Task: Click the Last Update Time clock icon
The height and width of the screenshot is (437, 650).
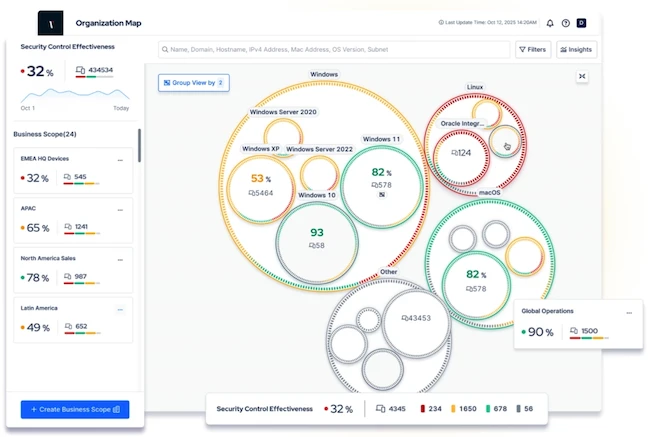Action: 441,22
